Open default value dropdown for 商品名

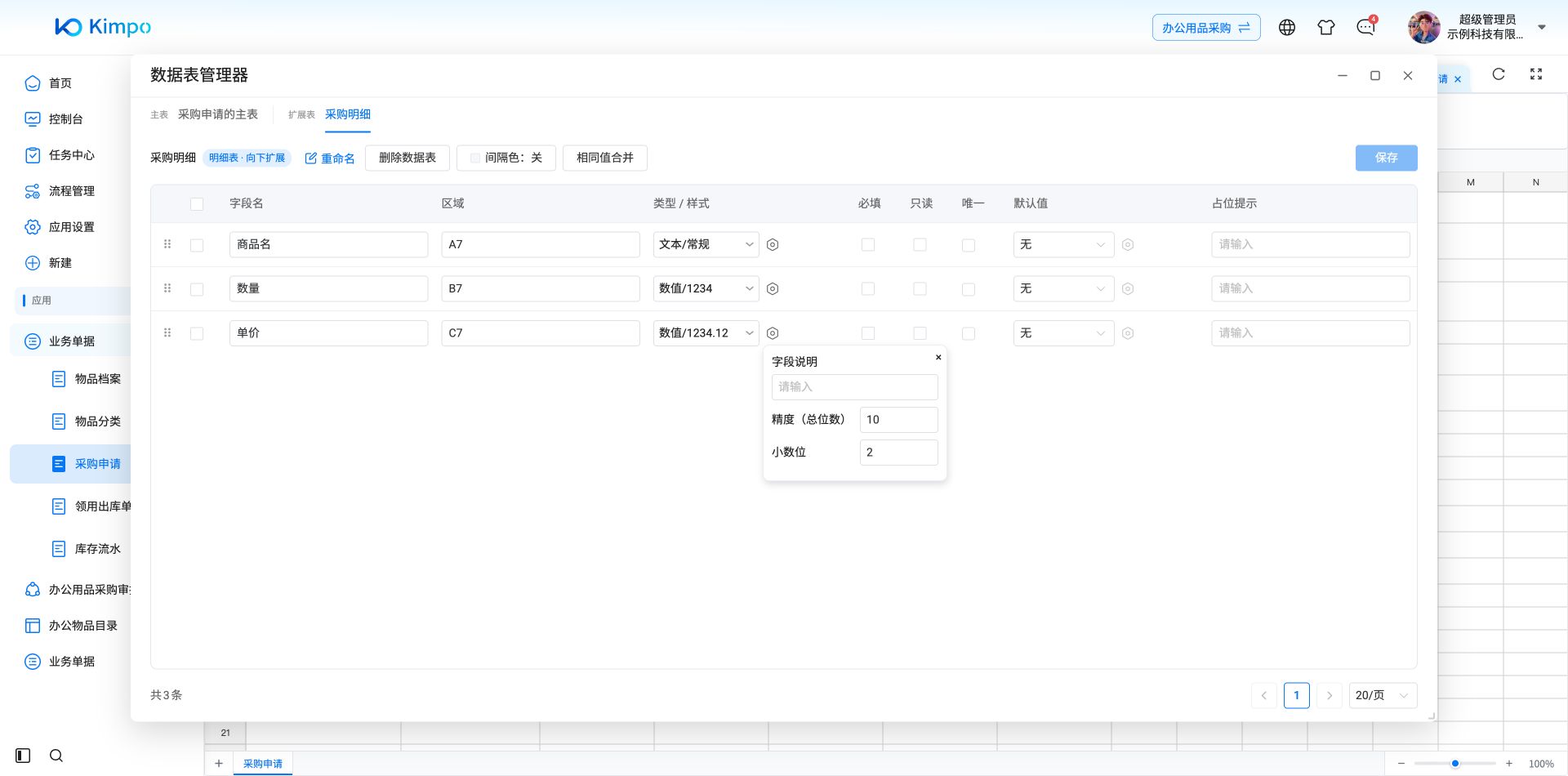pos(1063,244)
